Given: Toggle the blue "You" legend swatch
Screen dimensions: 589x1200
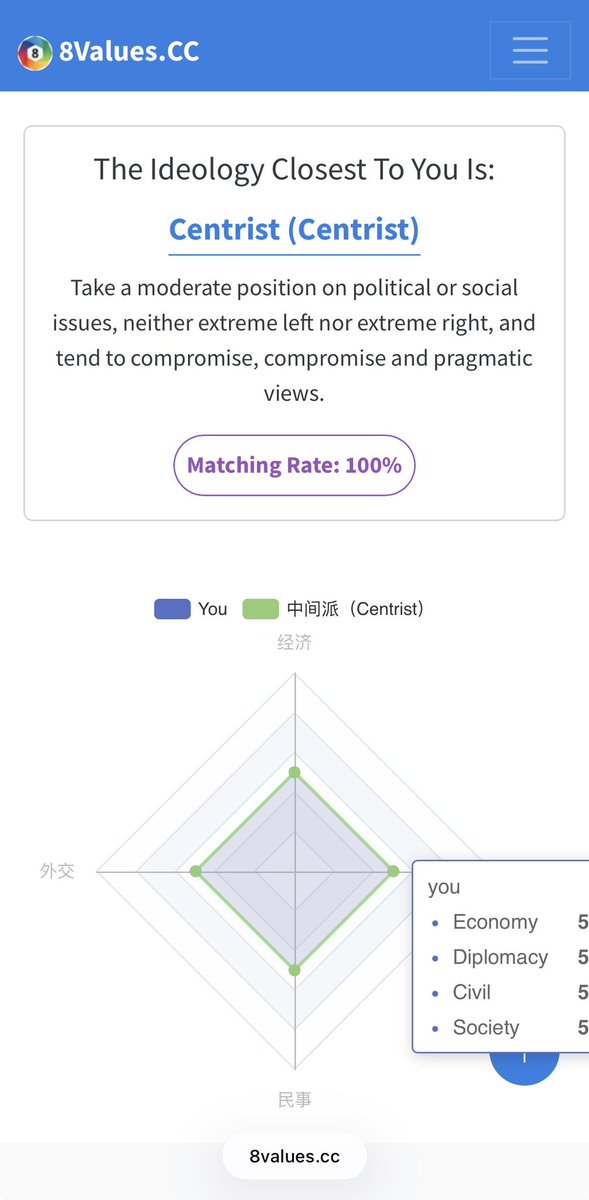Looking at the screenshot, I should click(x=172, y=609).
